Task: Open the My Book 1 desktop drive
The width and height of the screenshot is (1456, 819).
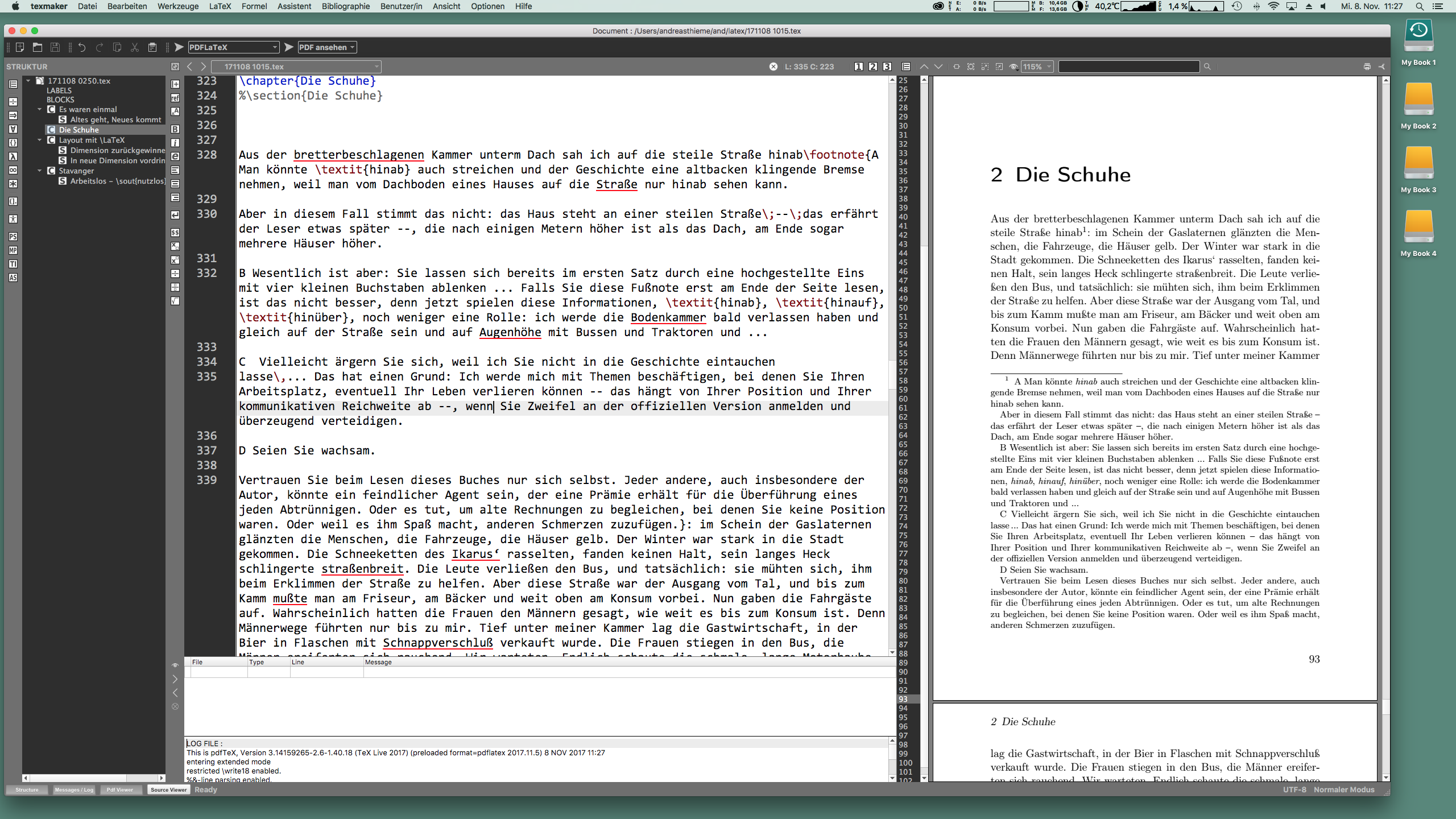Action: [x=1418, y=43]
